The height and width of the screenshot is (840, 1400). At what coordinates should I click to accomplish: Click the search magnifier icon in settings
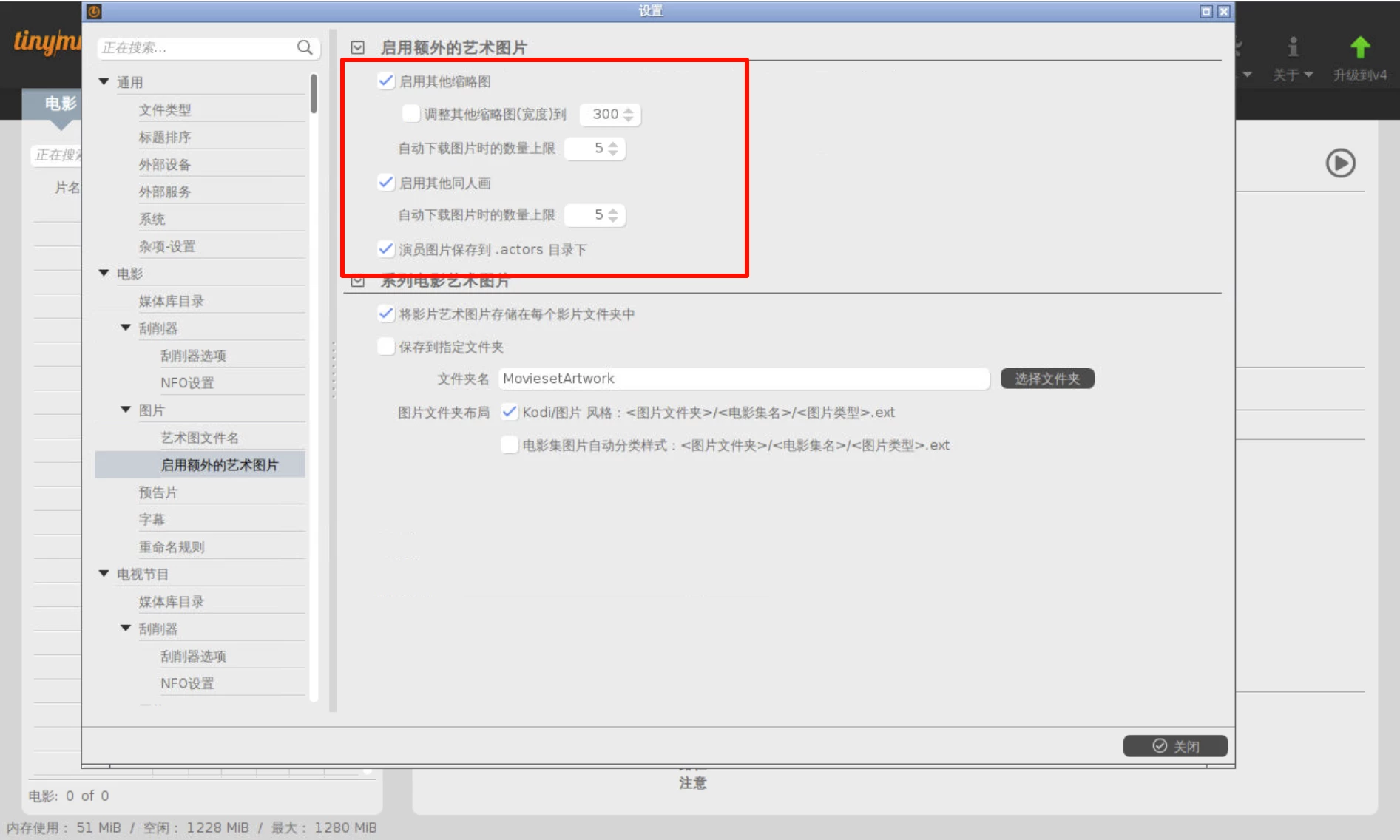point(305,48)
